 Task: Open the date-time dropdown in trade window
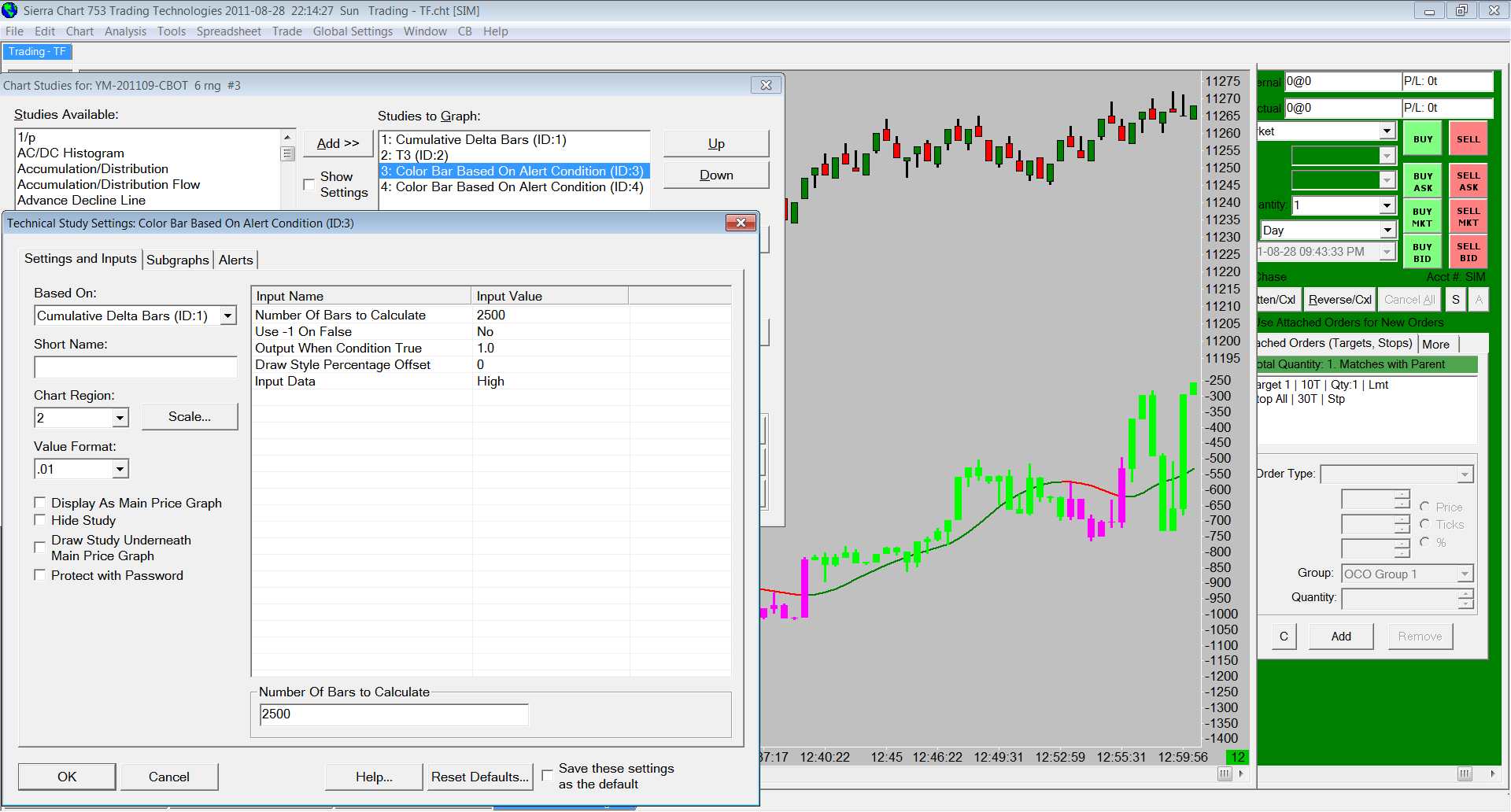tap(1387, 252)
